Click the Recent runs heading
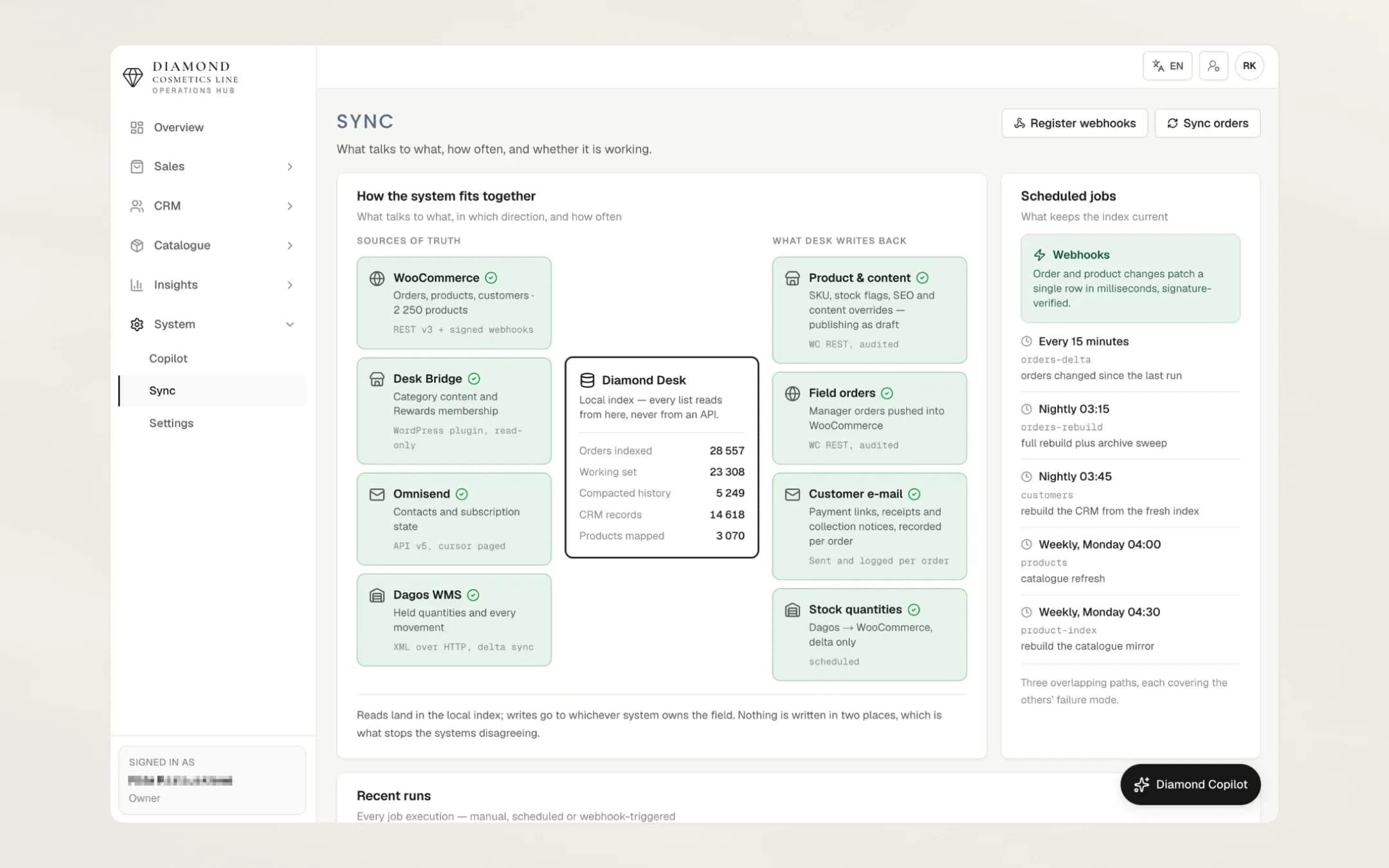This screenshot has width=1389, height=868. [394, 796]
